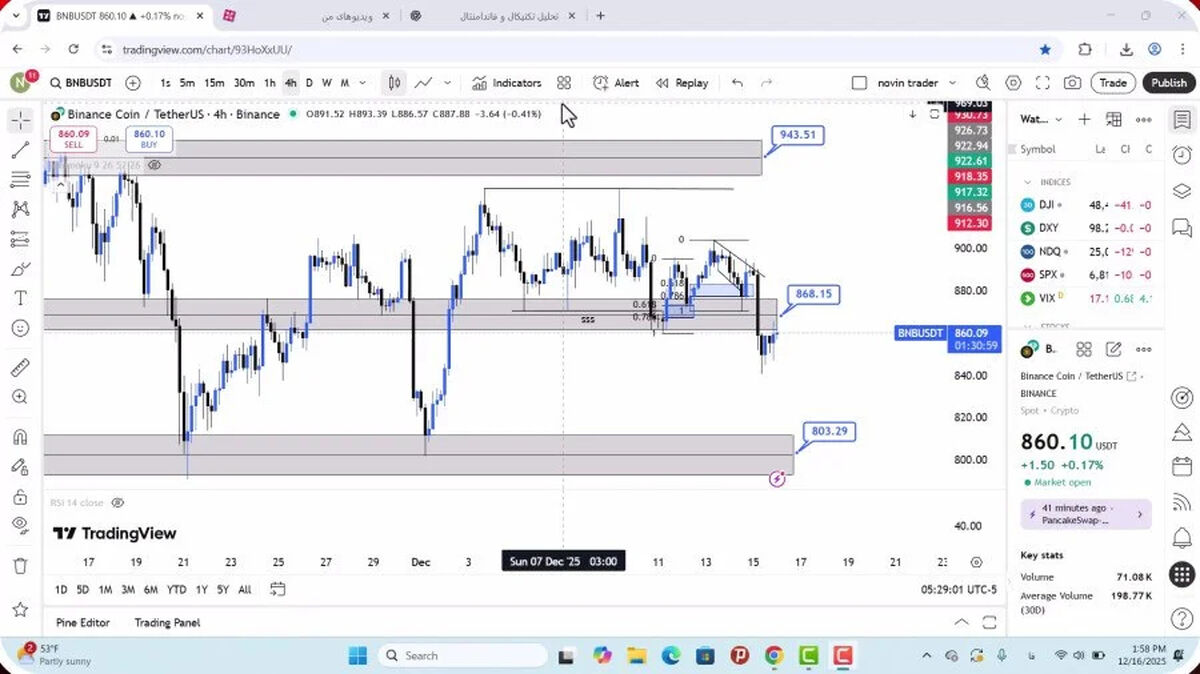Image resolution: width=1200 pixels, height=674 pixels.
Task: Toggle the market status dot on chart
Action: (x=293, y=114)
